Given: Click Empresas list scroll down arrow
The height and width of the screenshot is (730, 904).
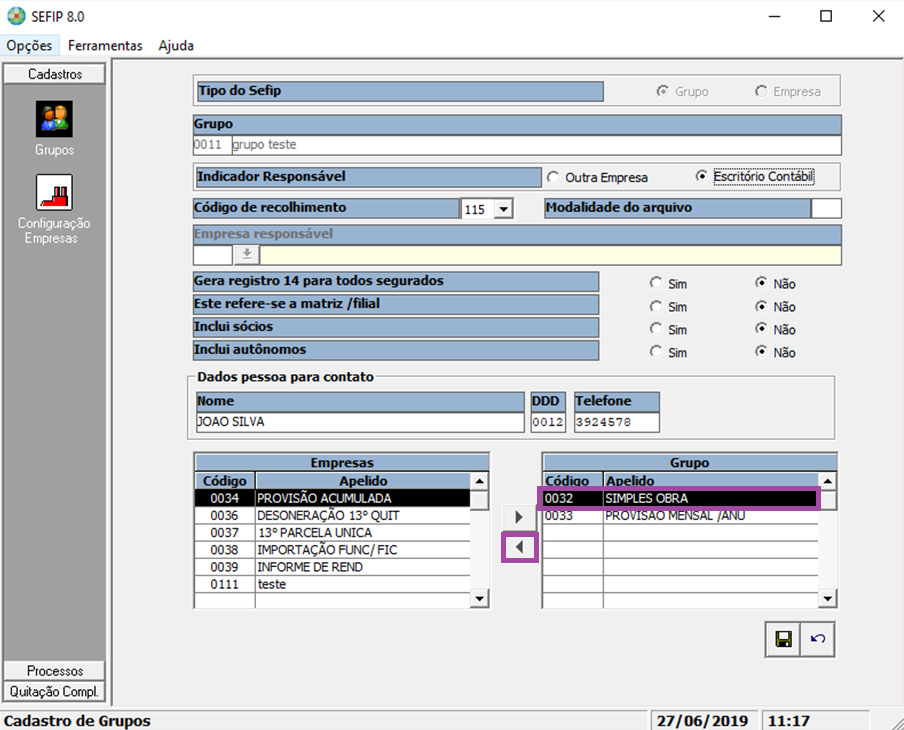Looking at the screenshot, I should pos(479,599).
